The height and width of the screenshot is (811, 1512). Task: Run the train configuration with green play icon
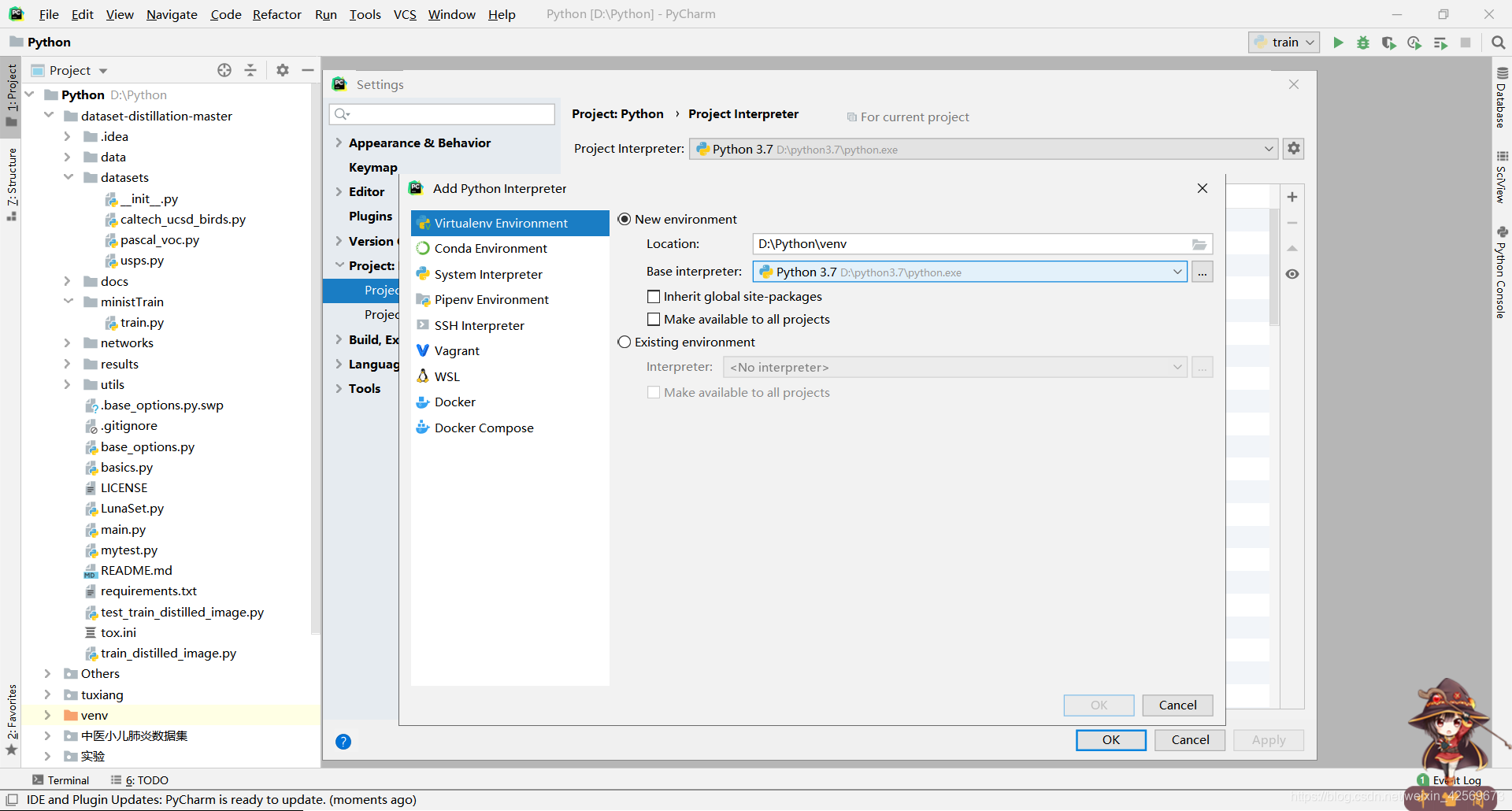(x=1338, y=43)
